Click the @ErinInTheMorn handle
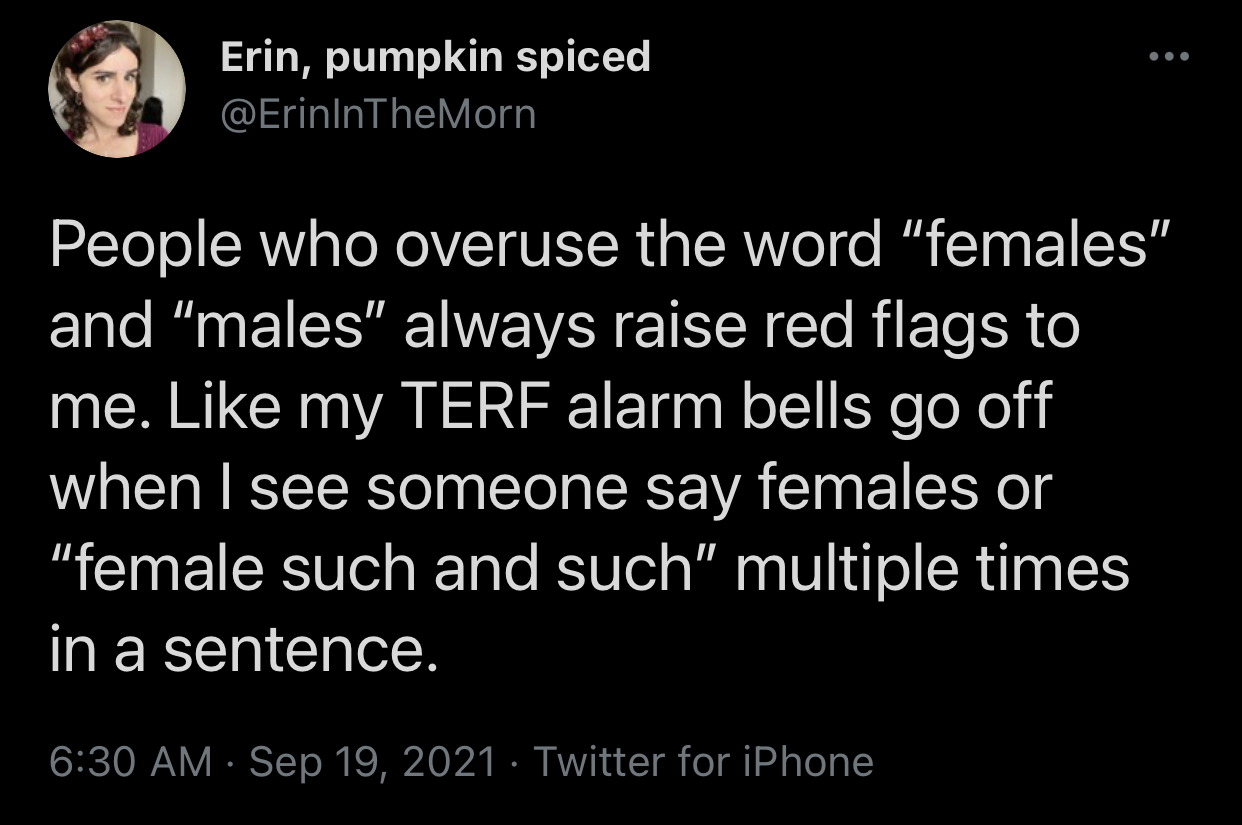This screenshot has width=1242, height=825. [378, 115]
